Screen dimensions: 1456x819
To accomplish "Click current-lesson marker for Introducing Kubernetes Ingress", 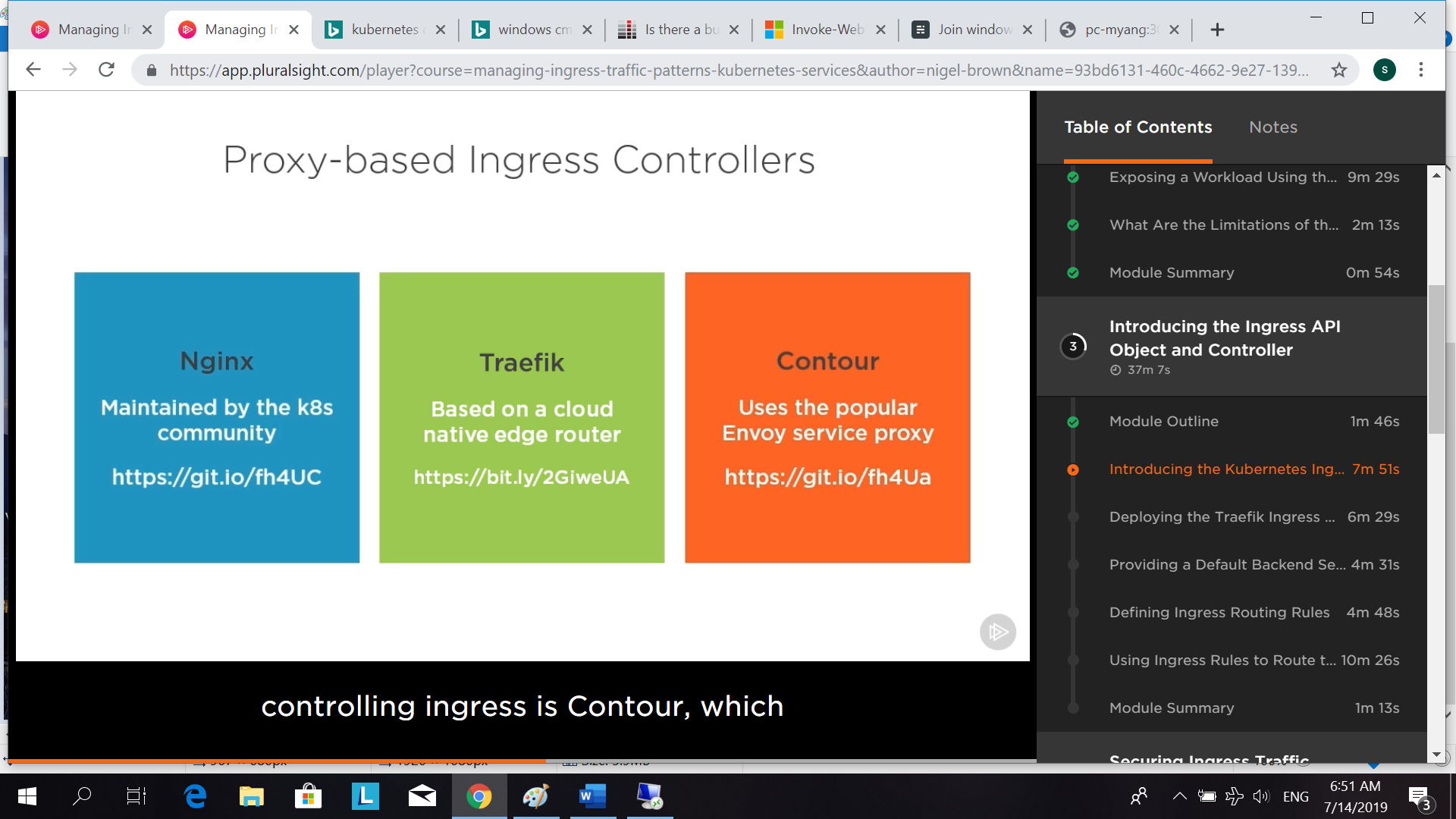I will 1073,469.
